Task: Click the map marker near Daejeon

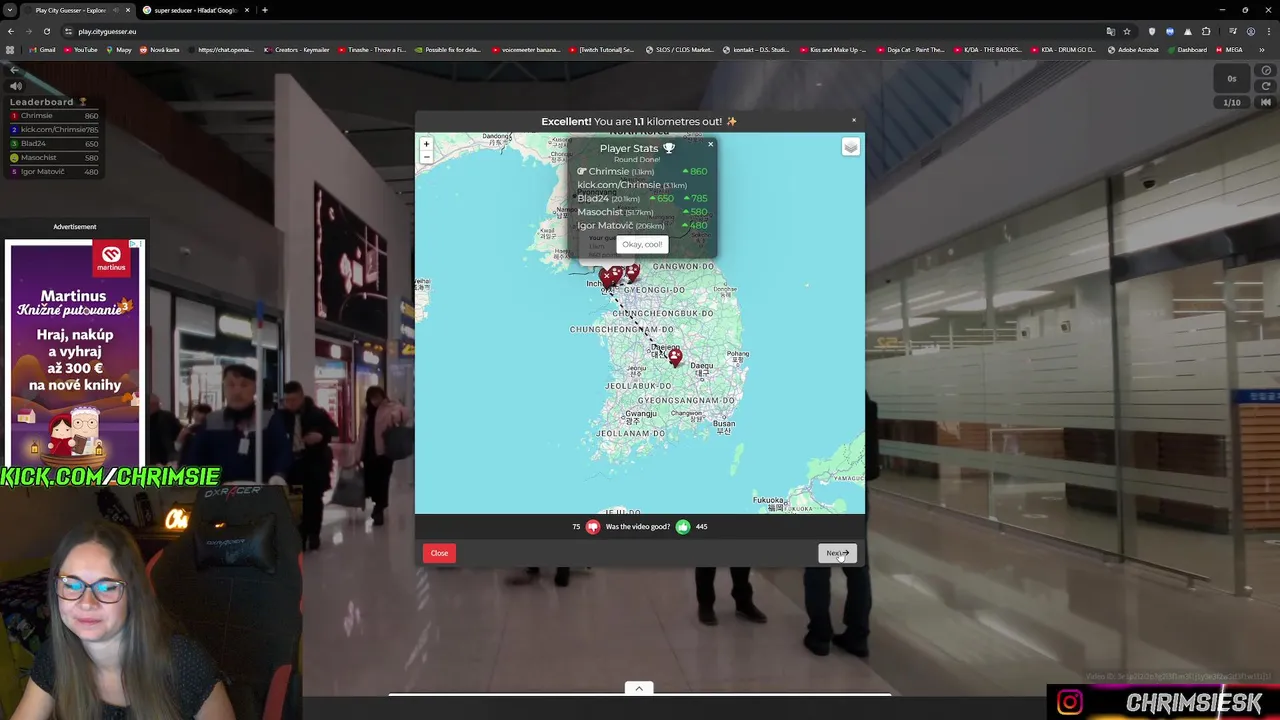Action: pyautogui.click(x=675, y=356)
